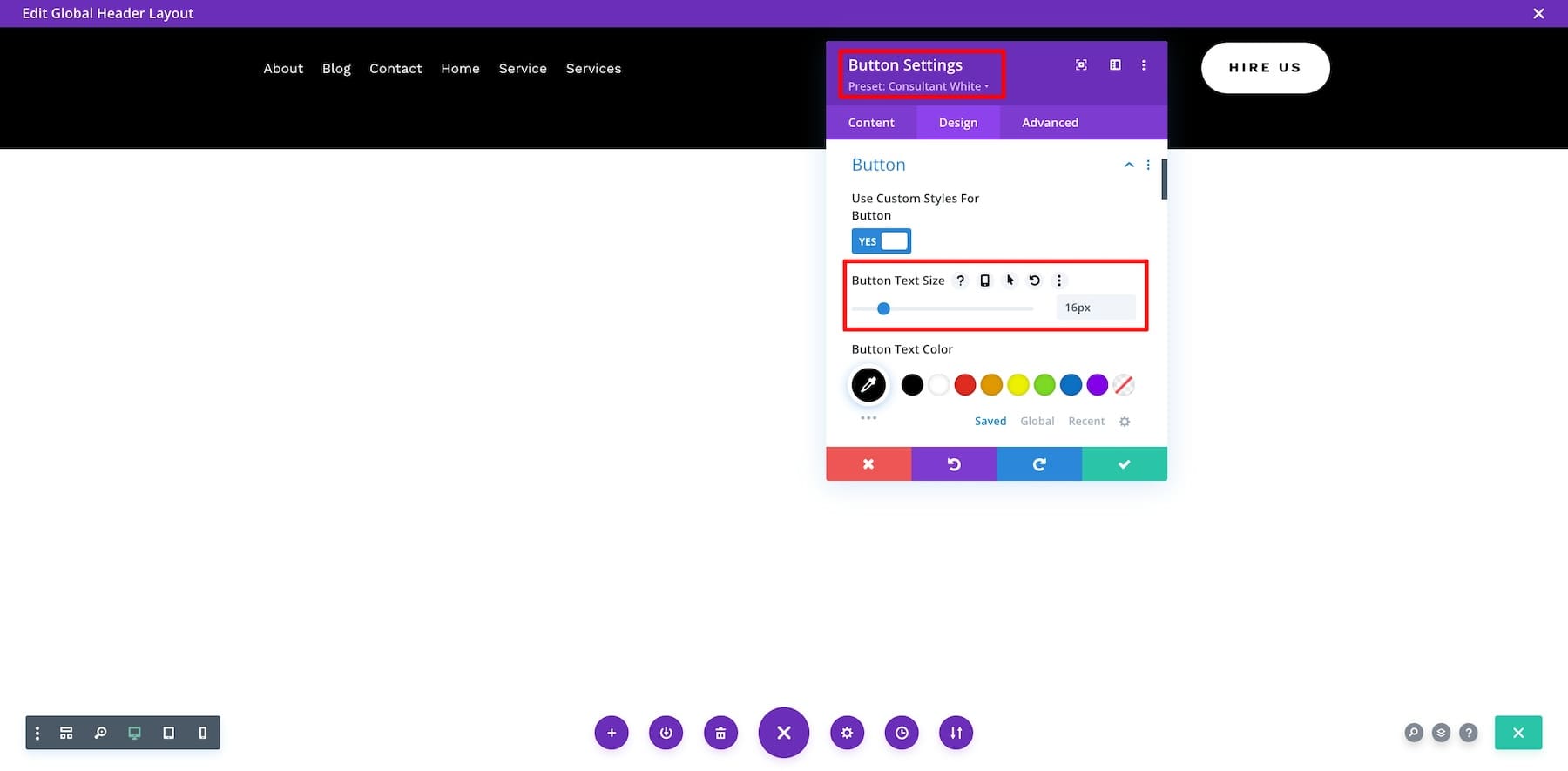Click the Button Text Size slider handle

tap(883, 308)
